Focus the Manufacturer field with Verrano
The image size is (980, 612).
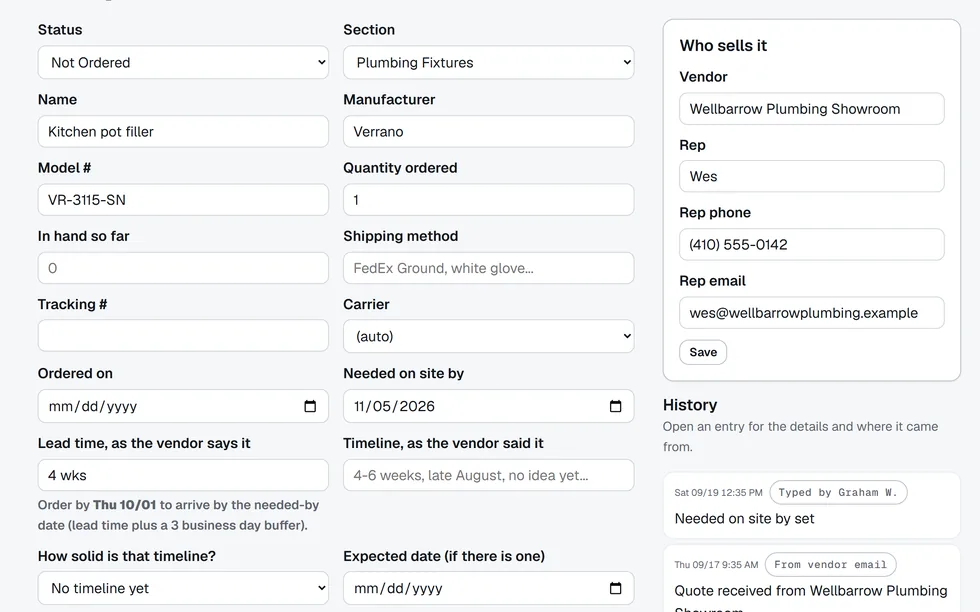(x=489, y=131)
